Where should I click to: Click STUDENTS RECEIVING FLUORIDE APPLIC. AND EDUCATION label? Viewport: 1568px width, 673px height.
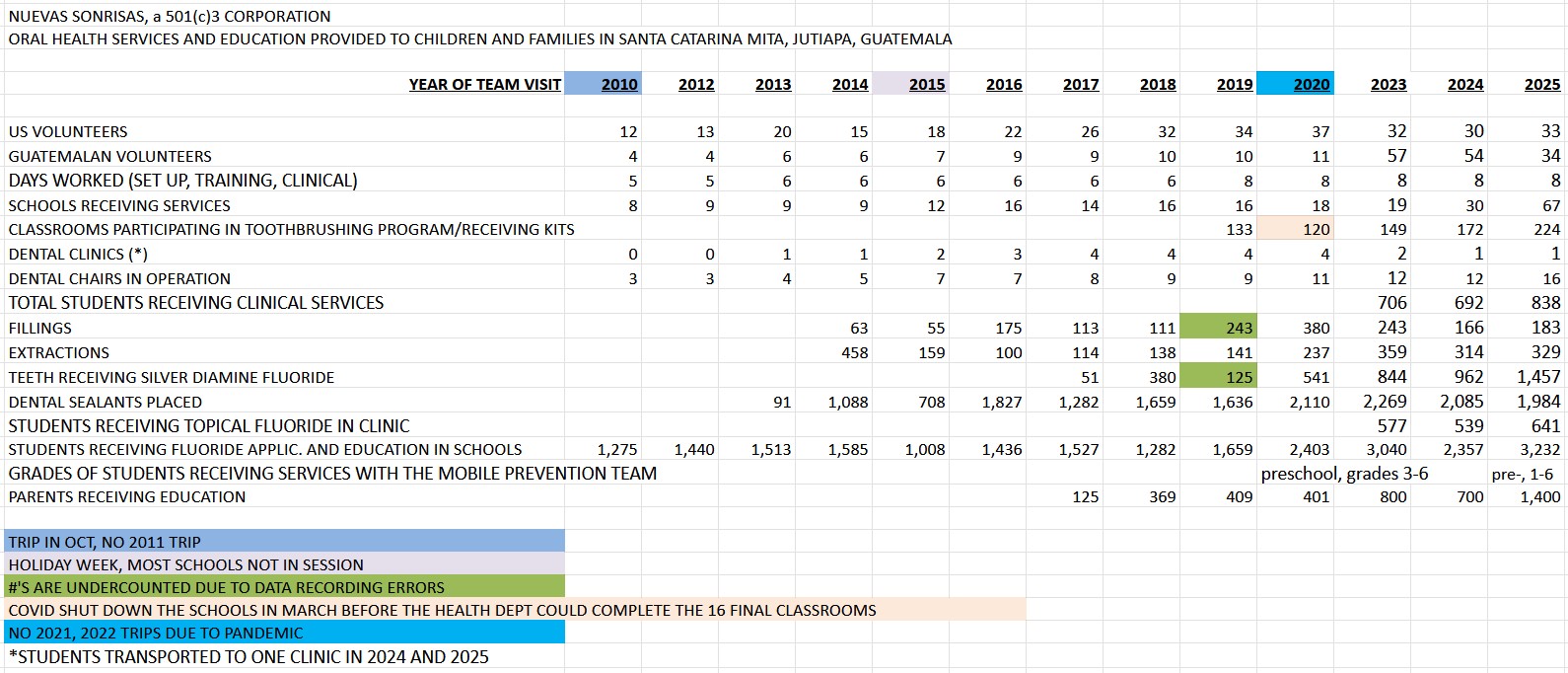[x=265, y=450]
